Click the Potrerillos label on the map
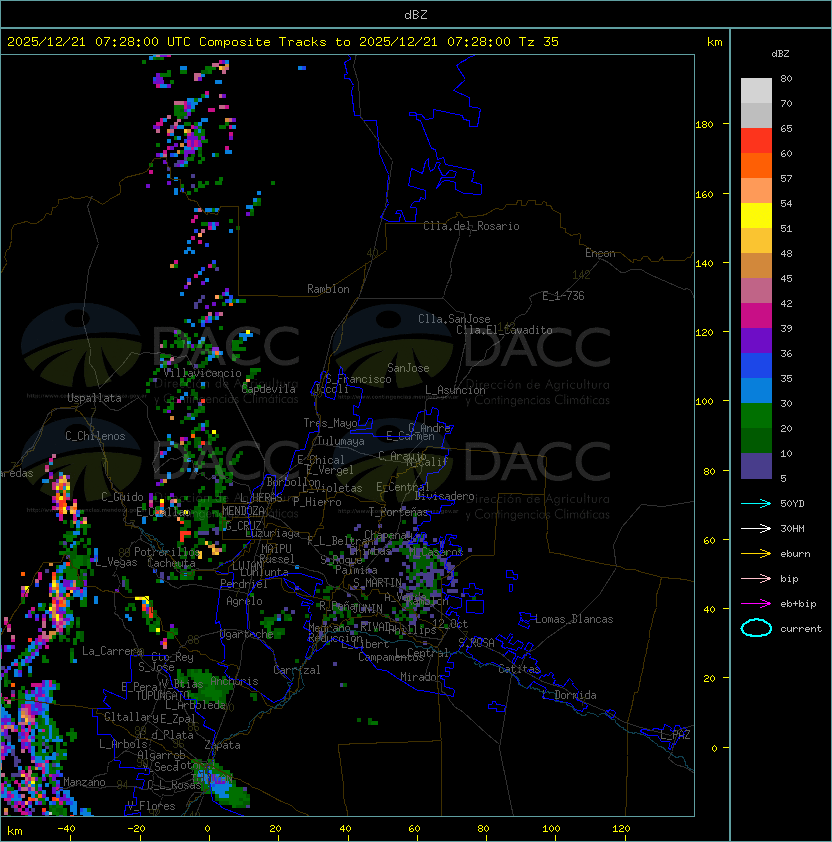 [167, 552]
